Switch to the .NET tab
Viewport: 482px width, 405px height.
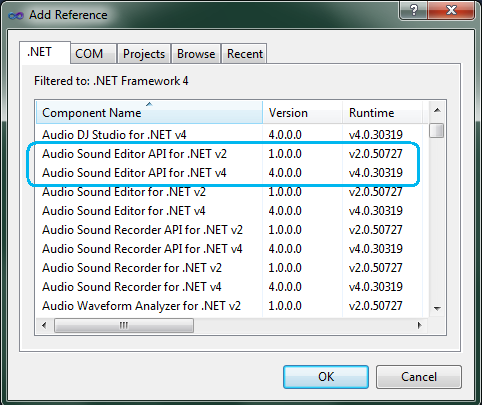tap(45, 53)
